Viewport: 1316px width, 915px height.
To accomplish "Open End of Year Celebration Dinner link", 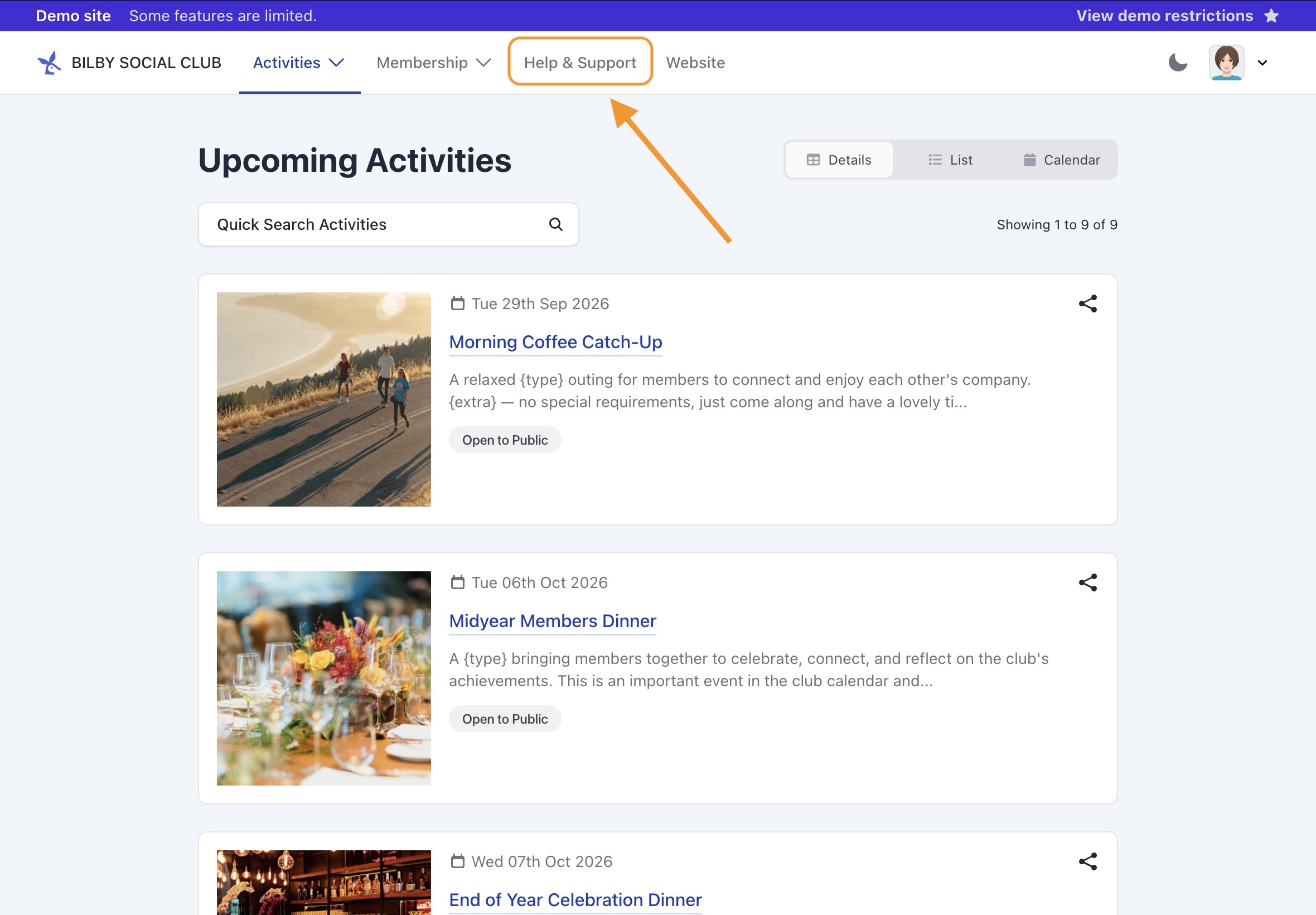I will [x=575, y=899].
